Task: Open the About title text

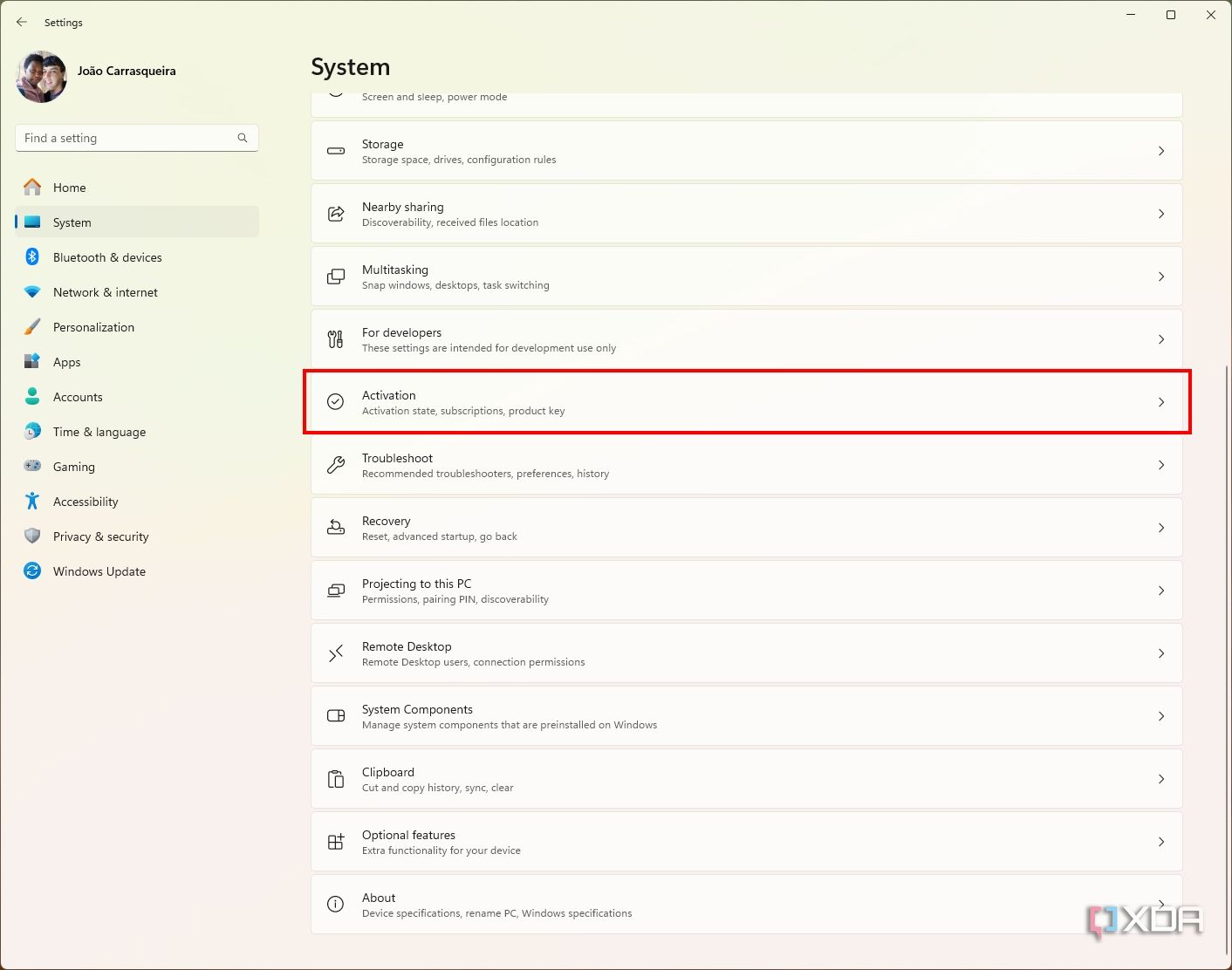Action: [379, 898]
